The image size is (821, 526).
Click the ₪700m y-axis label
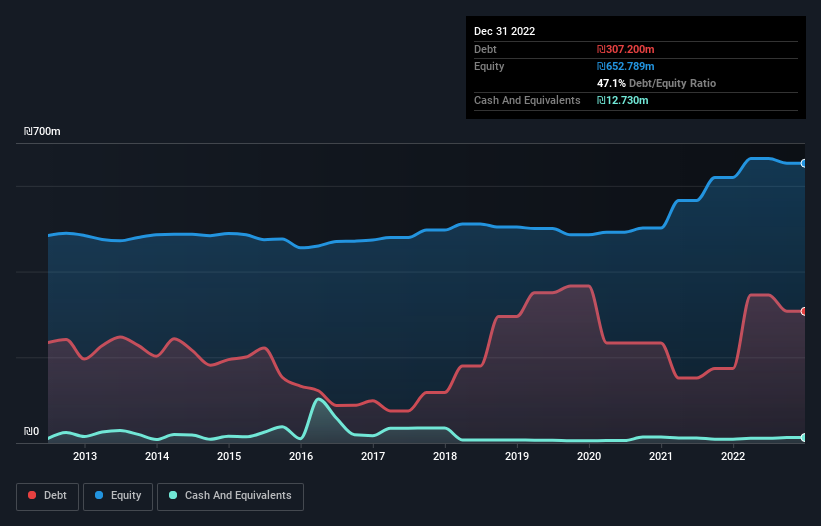(x=42, y=131)
